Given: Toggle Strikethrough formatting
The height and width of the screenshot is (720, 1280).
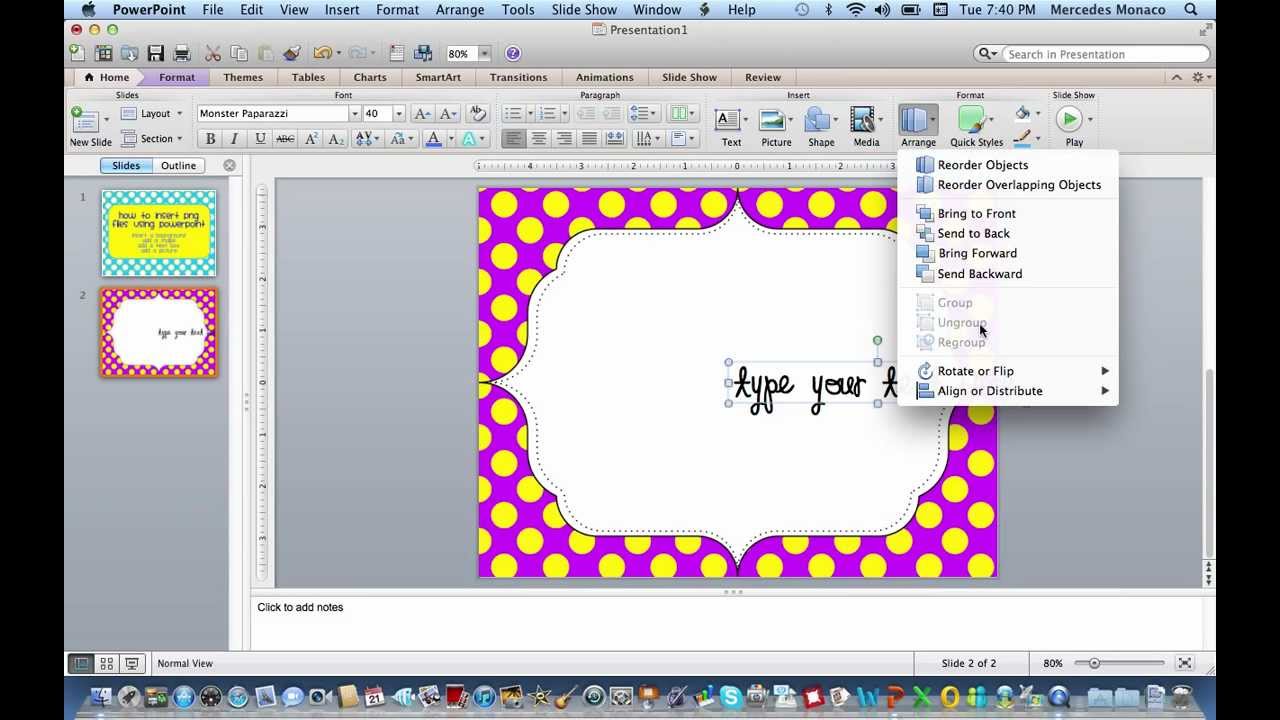Looking at the screenshot, I should [285, 139].
